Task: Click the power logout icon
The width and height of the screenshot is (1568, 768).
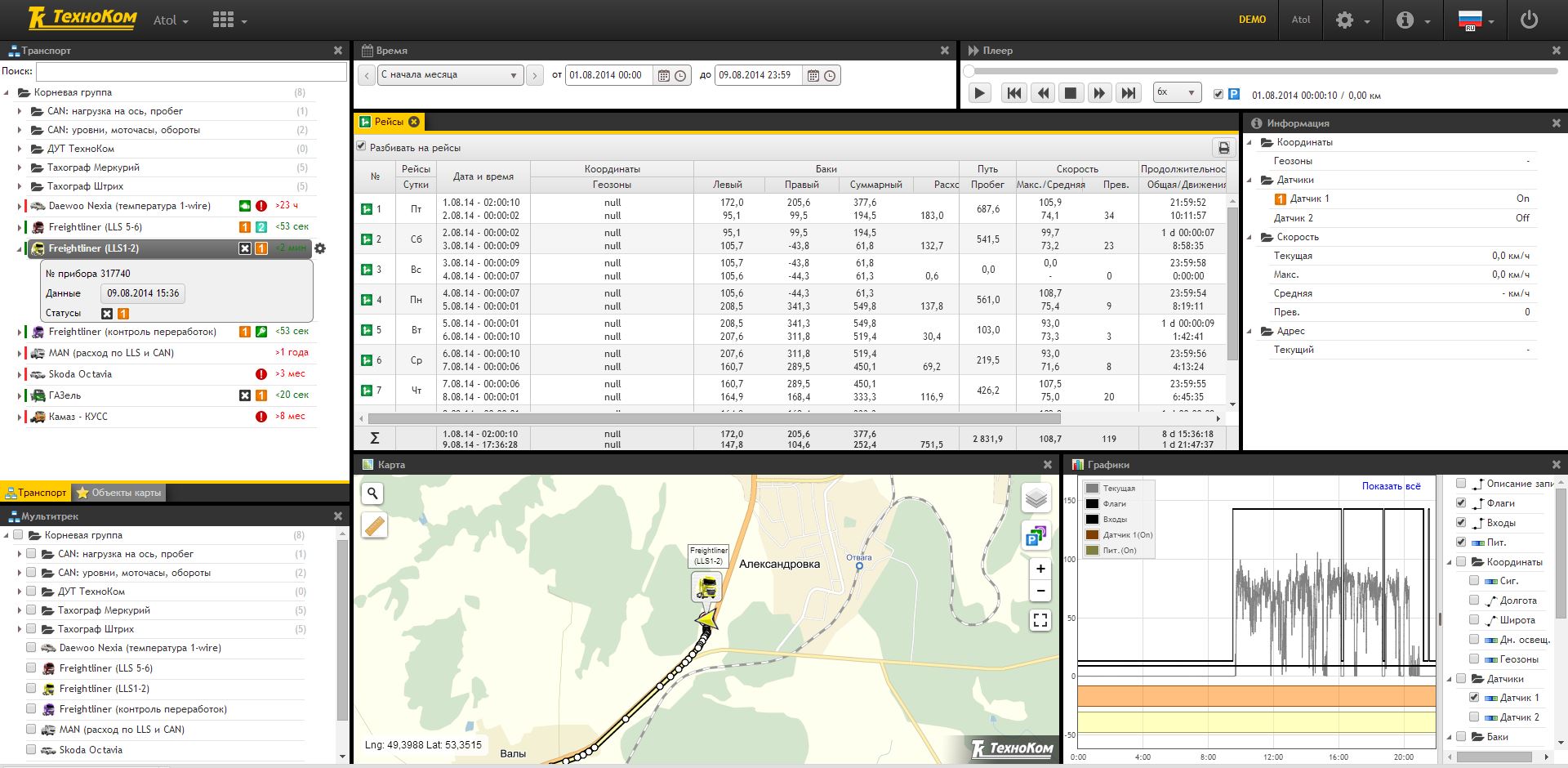Action: tap(1529, 20)
